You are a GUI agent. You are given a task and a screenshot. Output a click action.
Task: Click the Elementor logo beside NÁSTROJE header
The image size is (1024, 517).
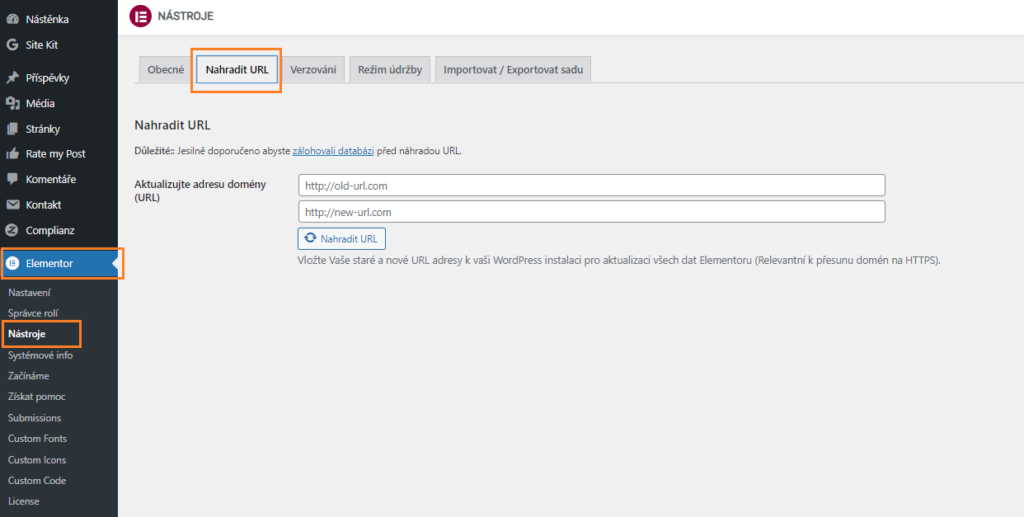coord(140,16)
